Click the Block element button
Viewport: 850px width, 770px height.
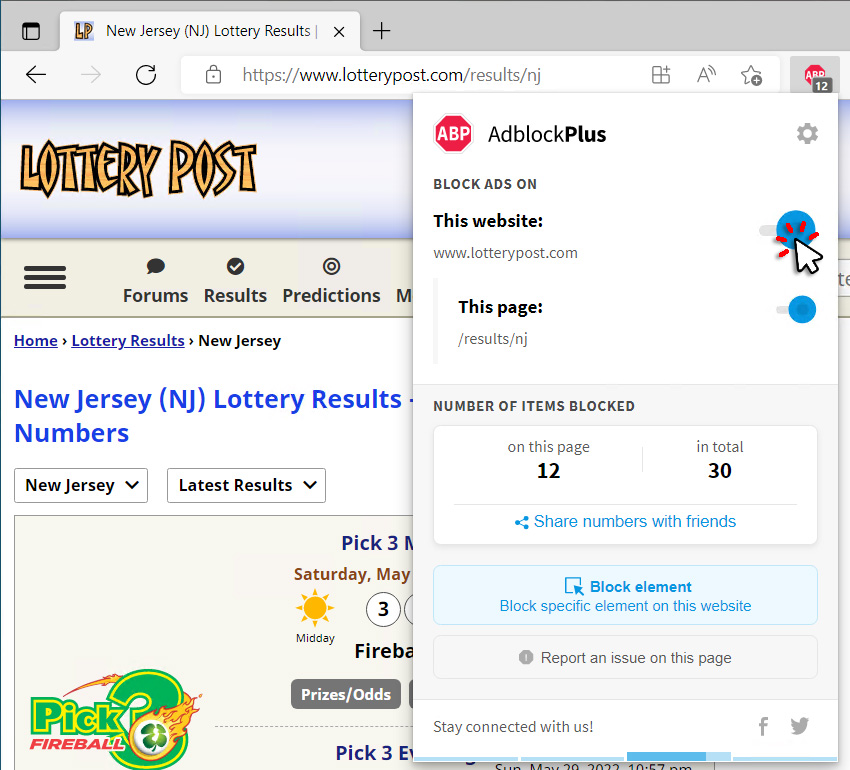tap(625, 595)
